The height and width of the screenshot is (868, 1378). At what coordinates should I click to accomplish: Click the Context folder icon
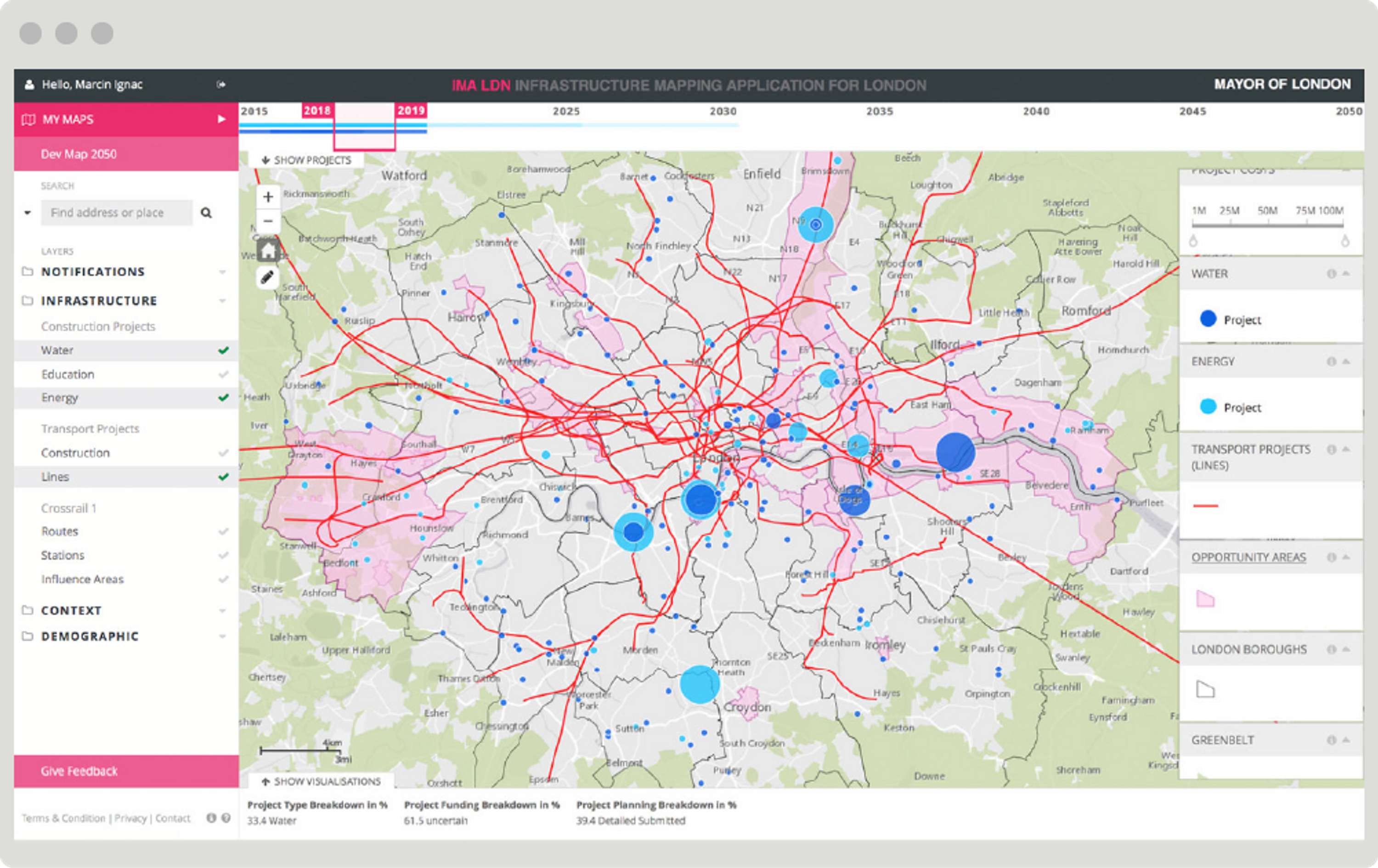[x=28, y=610]
